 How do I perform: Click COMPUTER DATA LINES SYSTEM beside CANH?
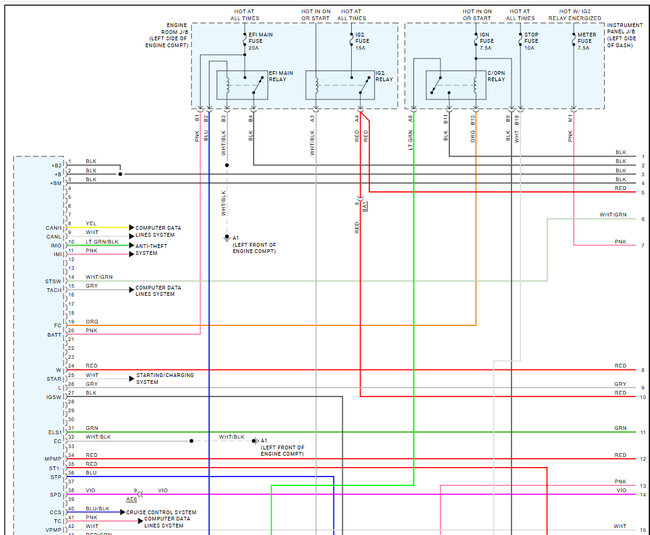tap(158, 231)
